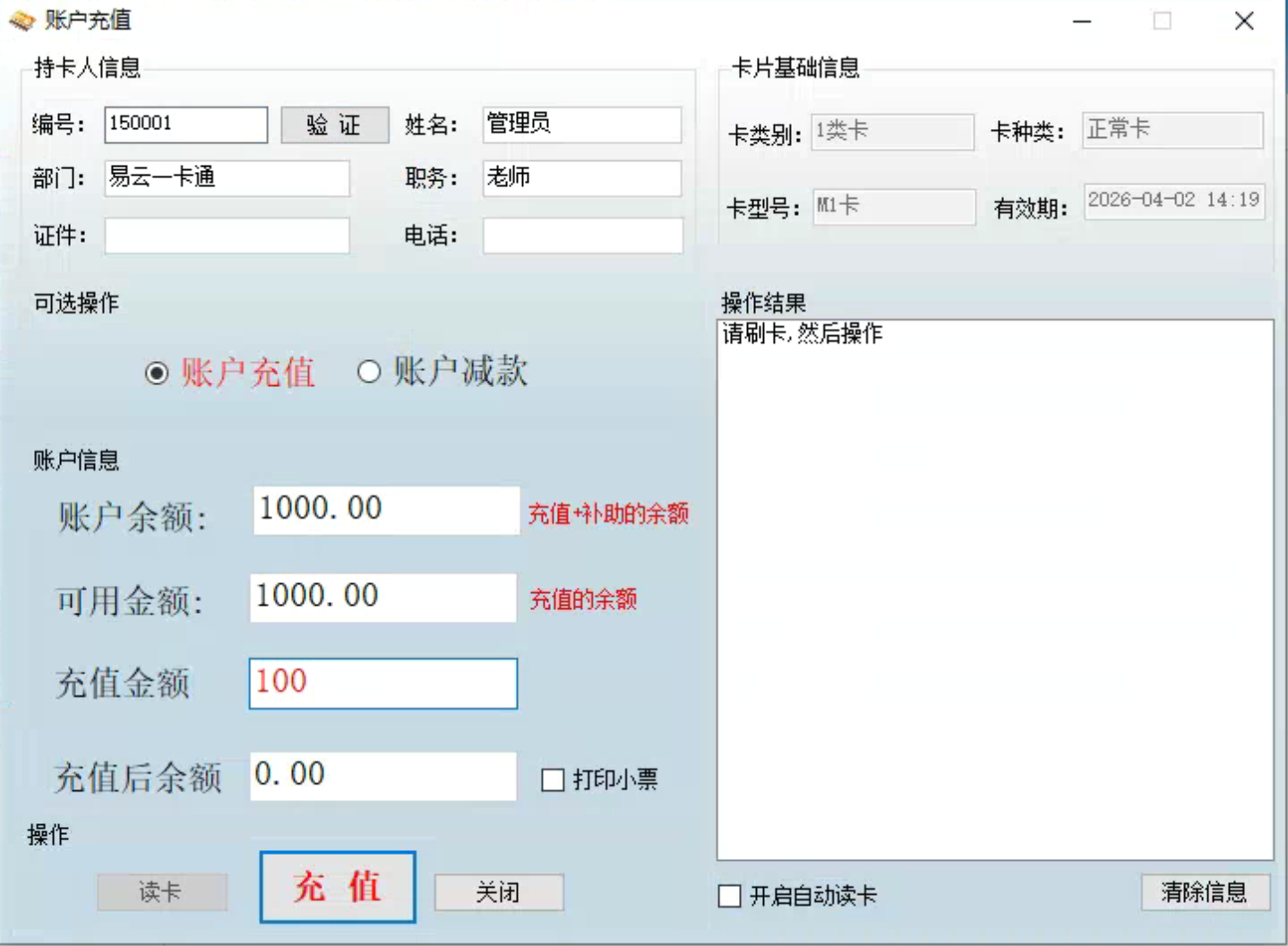Click the 账户信息 section label
This screenshot has width=1288, height=946.
coord(76,460)
